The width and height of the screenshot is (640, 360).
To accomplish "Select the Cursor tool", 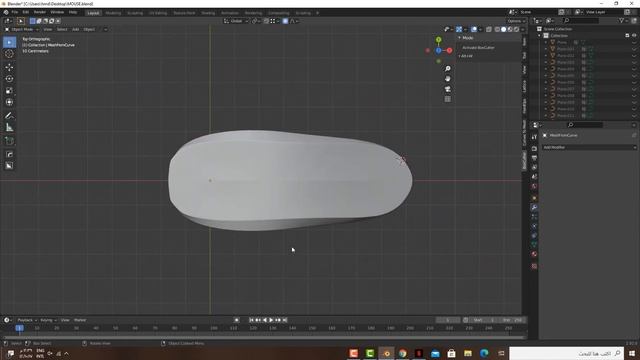I will (x=9, y=54).
